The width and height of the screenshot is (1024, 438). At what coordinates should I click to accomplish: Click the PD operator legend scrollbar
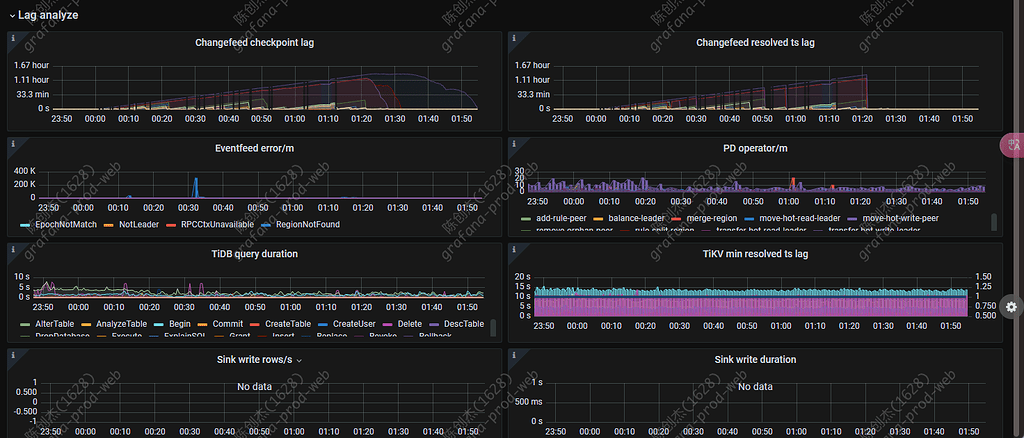point(993,222)
